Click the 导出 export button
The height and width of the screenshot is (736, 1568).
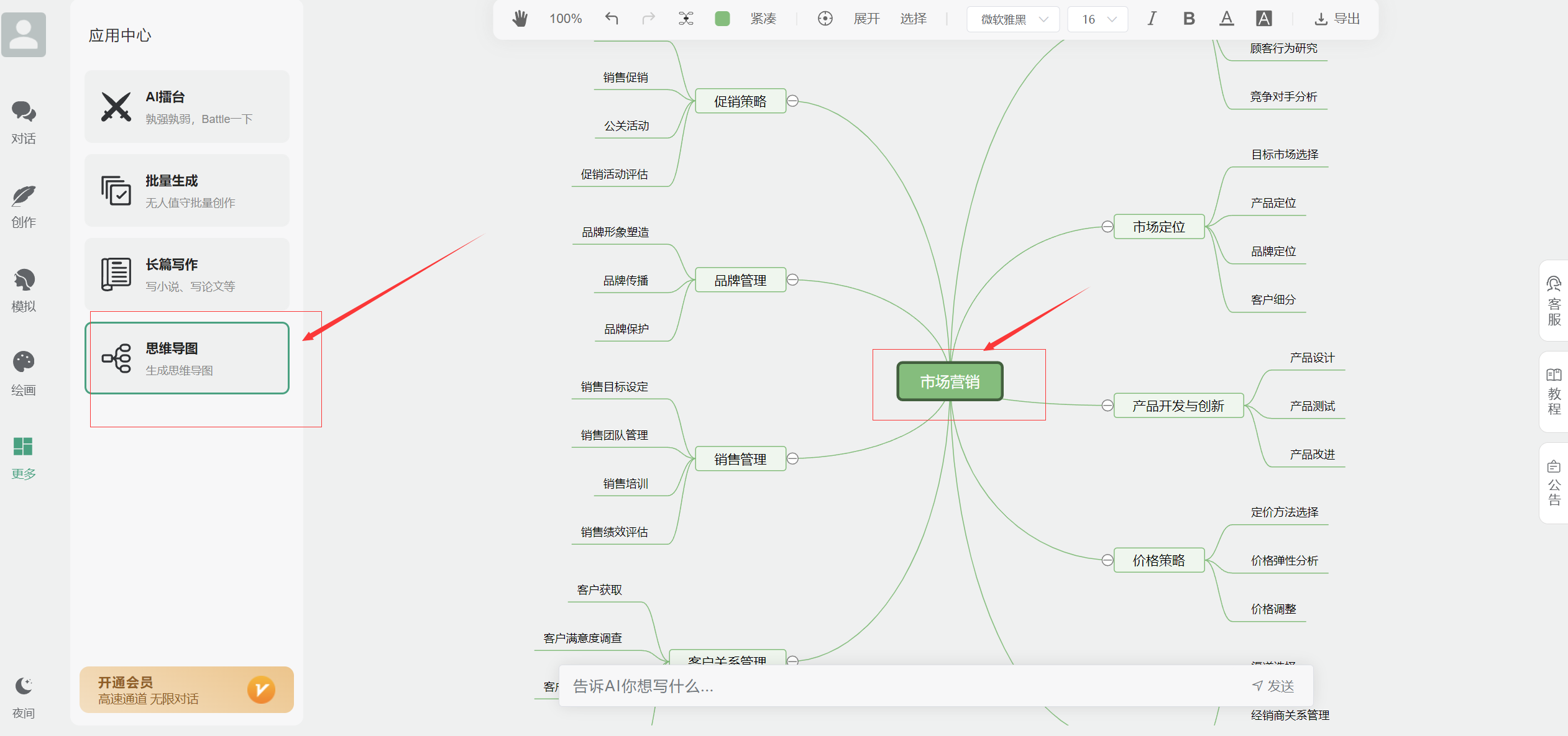1337,19
